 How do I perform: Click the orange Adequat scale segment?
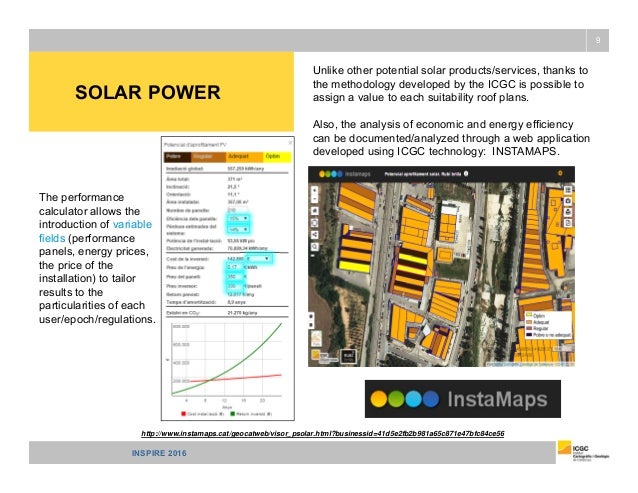[x=245, y=157]
